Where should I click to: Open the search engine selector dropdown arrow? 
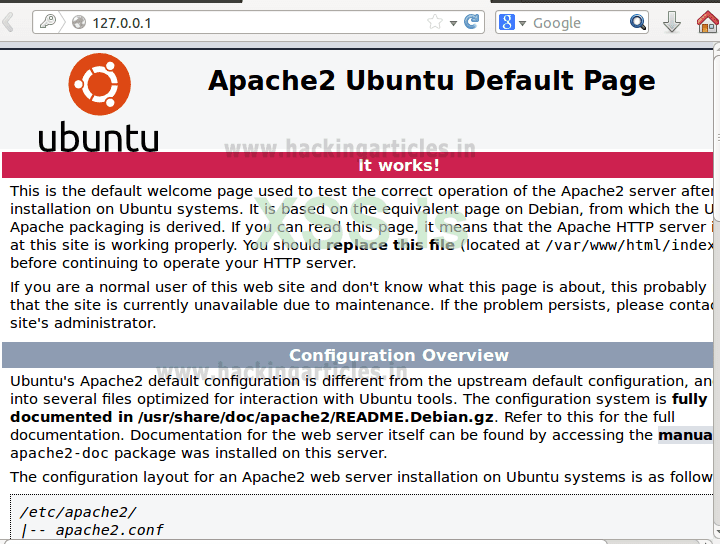point(522,23)
